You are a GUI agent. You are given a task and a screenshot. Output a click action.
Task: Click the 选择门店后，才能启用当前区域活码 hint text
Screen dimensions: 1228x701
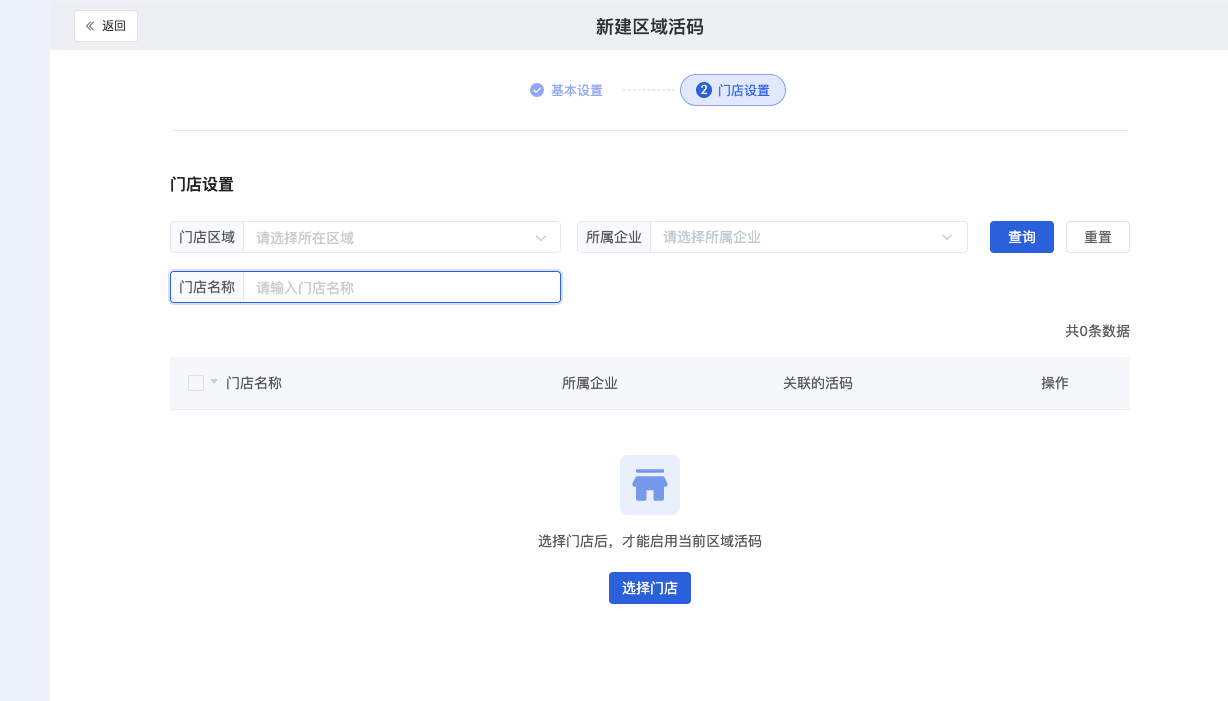click(650, 541)
